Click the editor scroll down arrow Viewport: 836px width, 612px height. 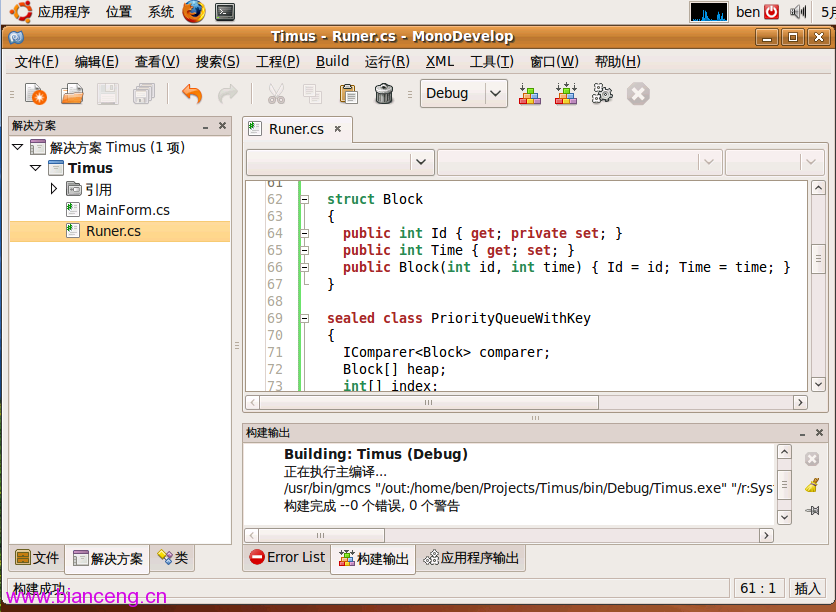pyautogui.click(x=818, y=384)
